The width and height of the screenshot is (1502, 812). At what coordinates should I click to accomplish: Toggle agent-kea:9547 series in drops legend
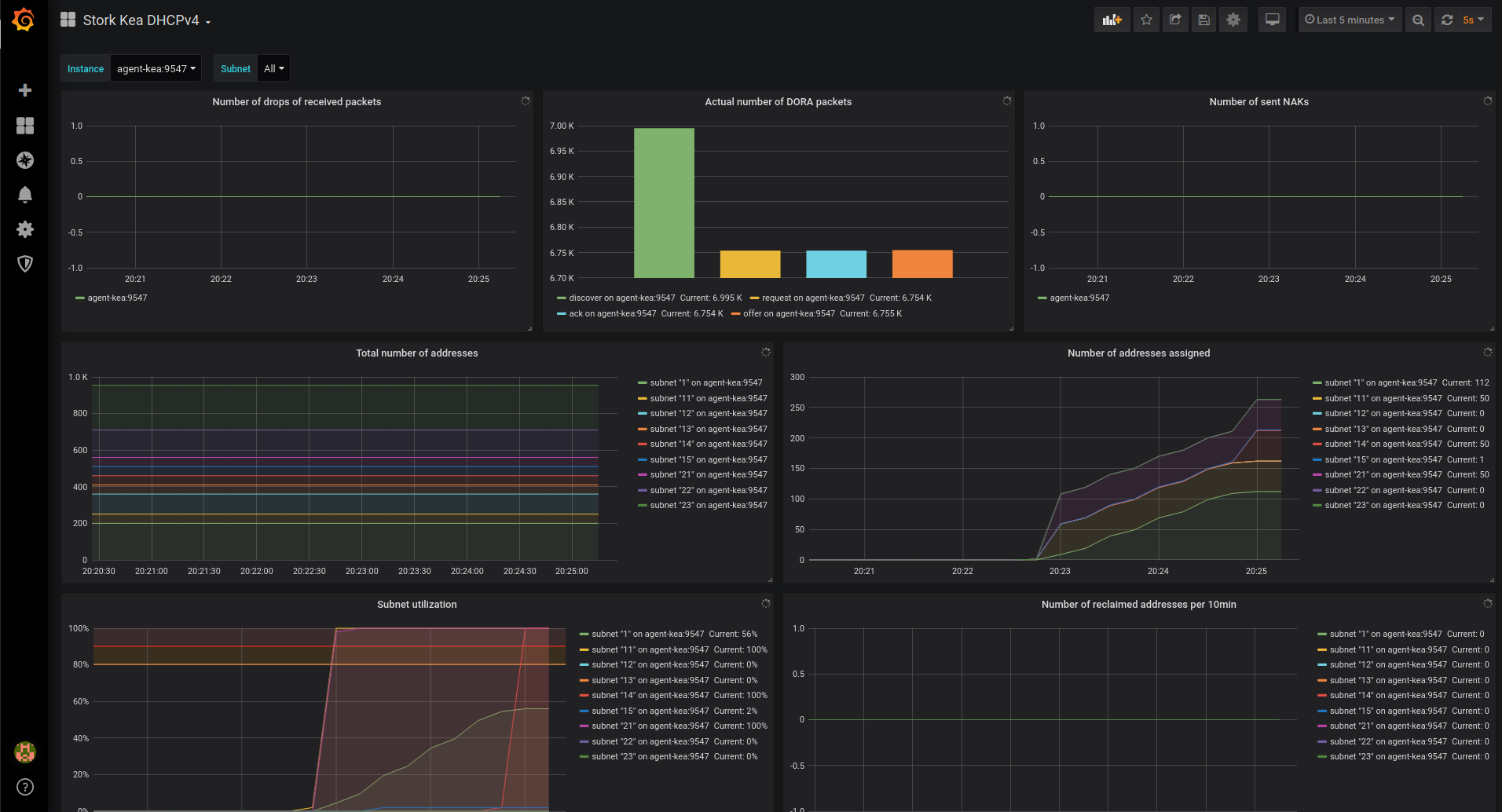coord(117,298)
